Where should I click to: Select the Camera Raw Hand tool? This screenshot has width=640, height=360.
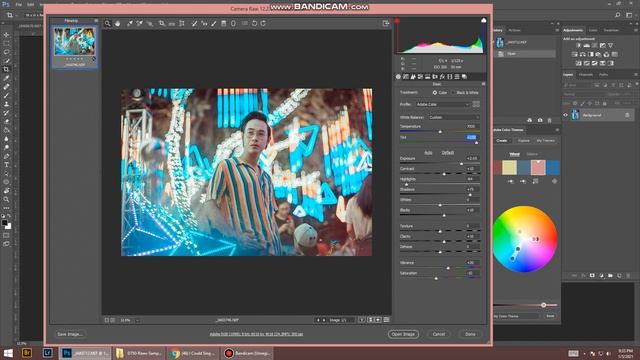(118, 24)
